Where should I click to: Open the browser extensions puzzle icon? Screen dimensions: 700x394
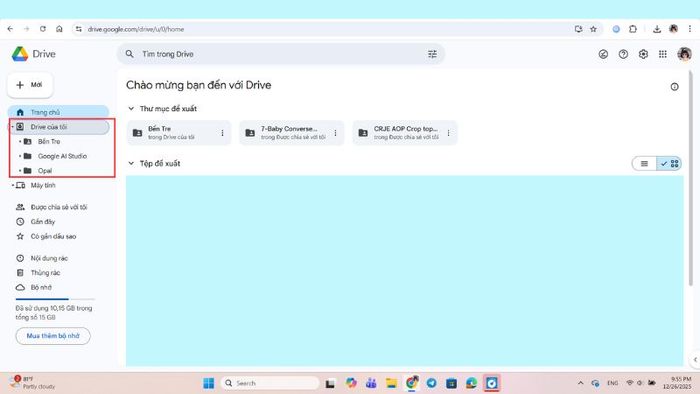pyautogui.click(x=633, y=29)
